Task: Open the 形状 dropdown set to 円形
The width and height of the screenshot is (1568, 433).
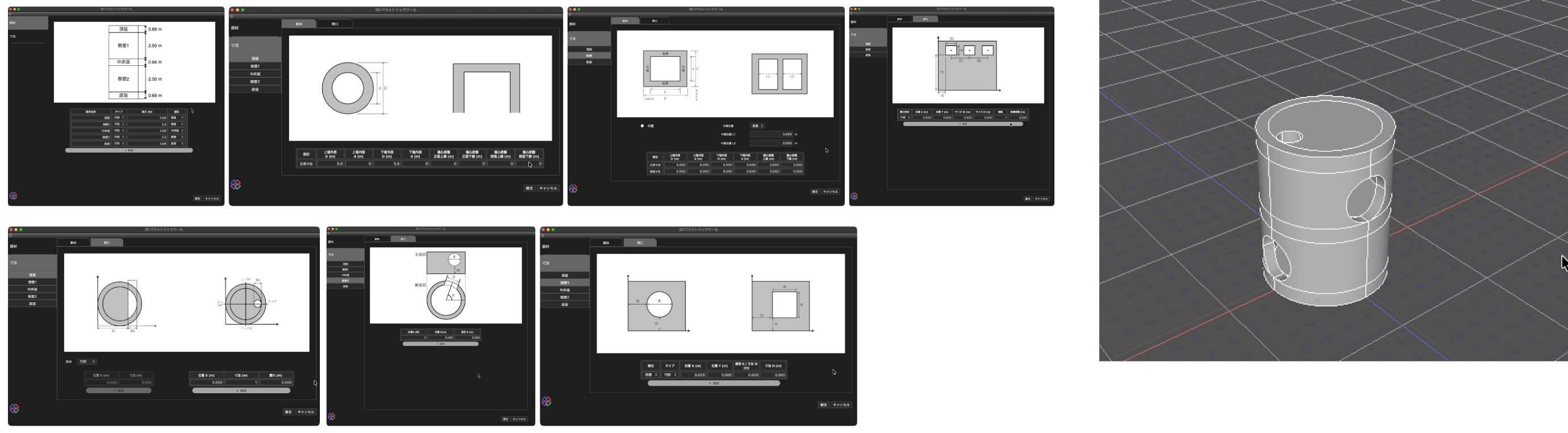Action: coord(87,362)
